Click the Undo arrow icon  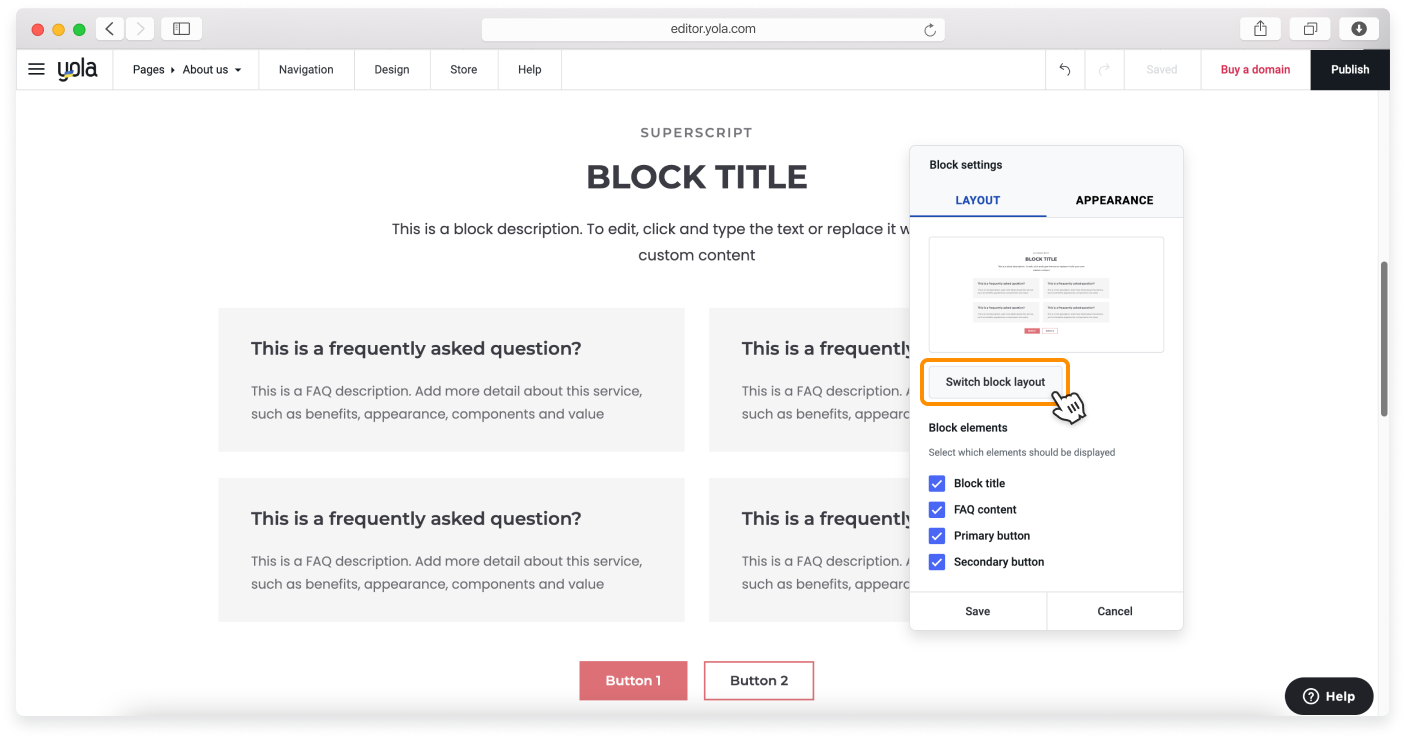point(1064,69)
